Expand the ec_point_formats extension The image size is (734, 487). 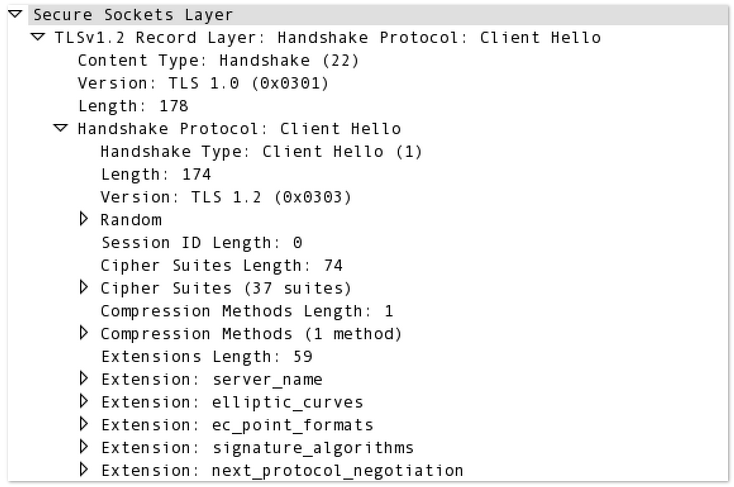pyautogui.click(x=84, y=425)
